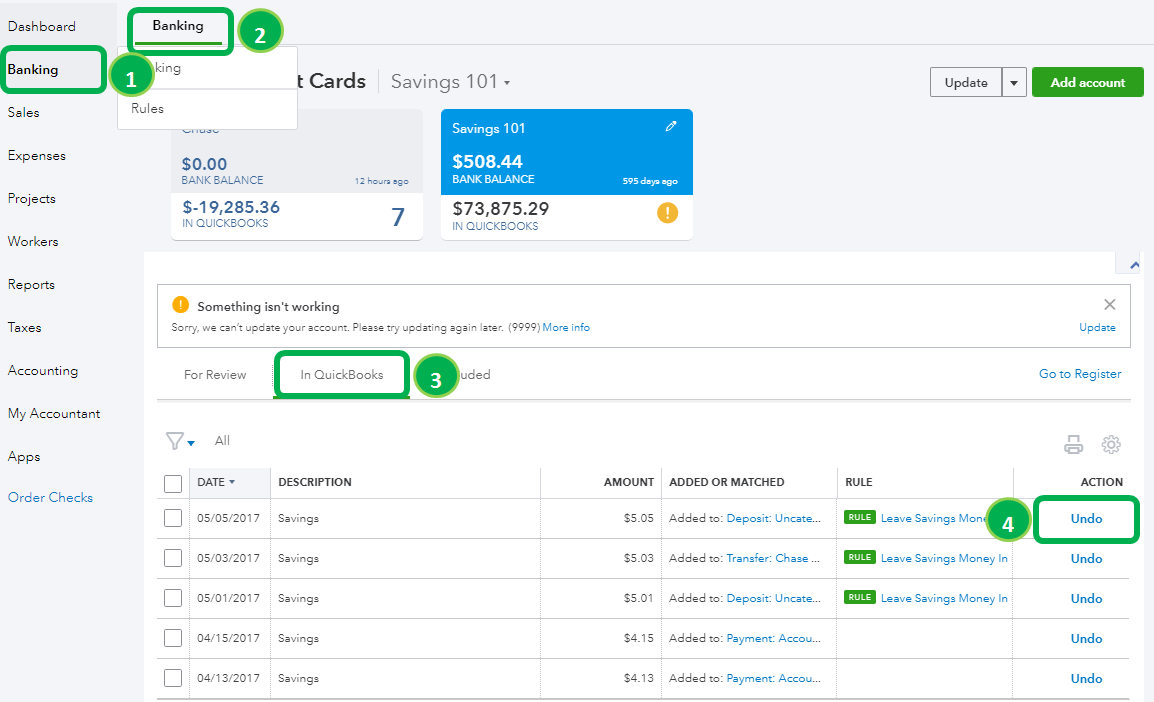Check the 05/05/2017 Savings row checkbox
Image resolution: width=1154 pixels, height=702 pixels.
(x=173, y=518)
